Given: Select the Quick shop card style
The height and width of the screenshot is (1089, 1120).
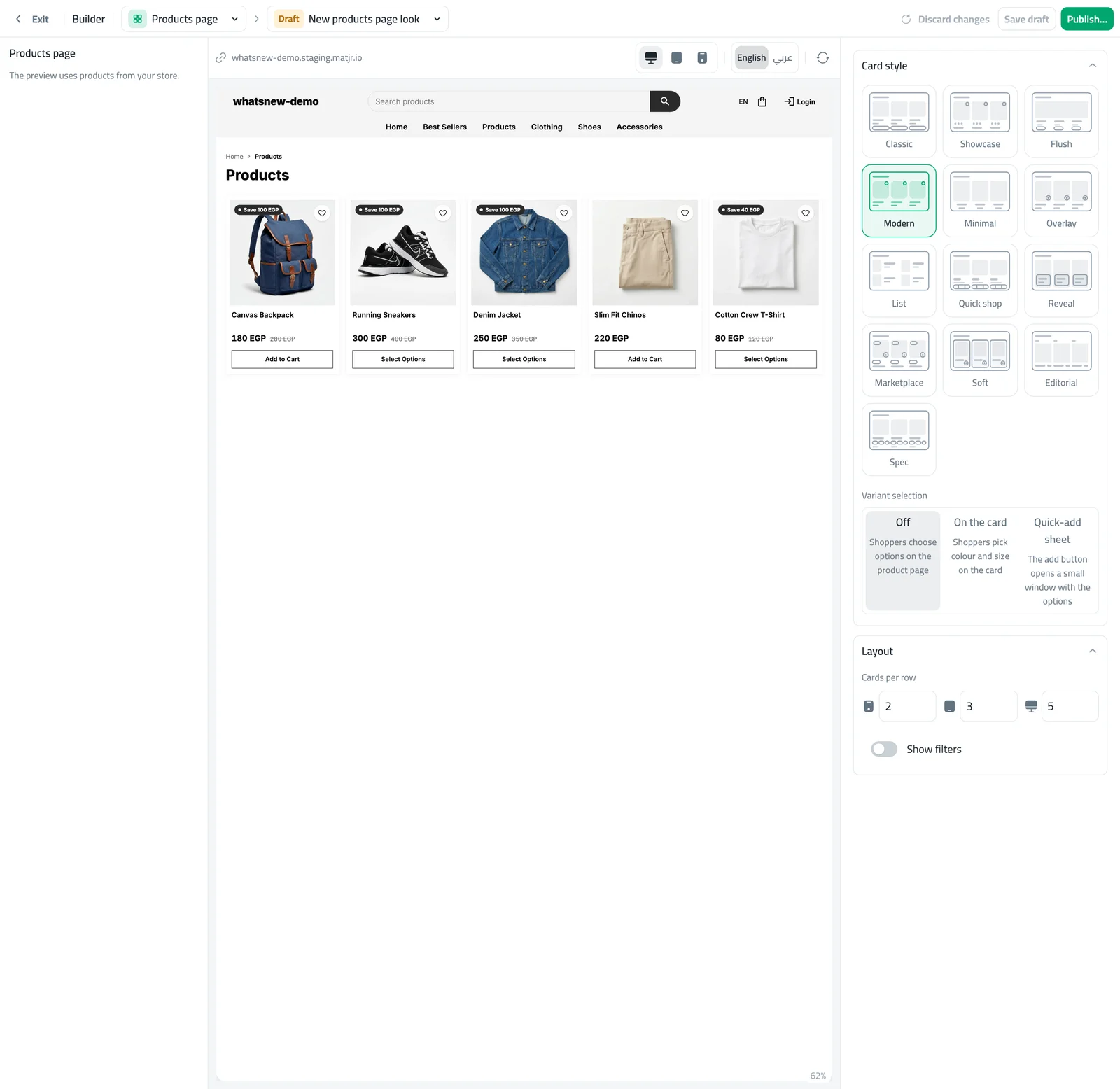Looking at the screenshot, I should 980,281.
